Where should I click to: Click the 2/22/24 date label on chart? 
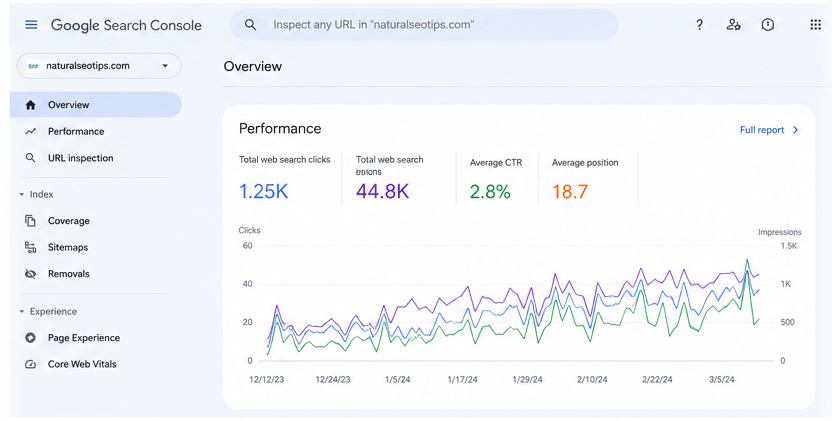pos(657,380)
